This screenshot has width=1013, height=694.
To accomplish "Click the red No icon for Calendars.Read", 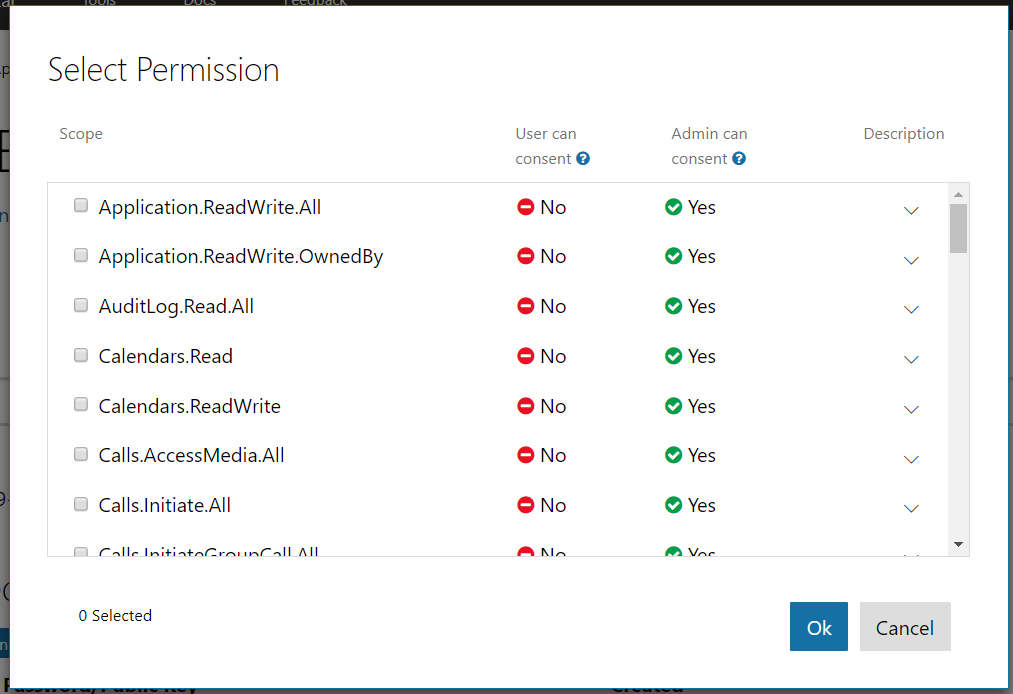I will pyautogui.click(x=526, y=356).
